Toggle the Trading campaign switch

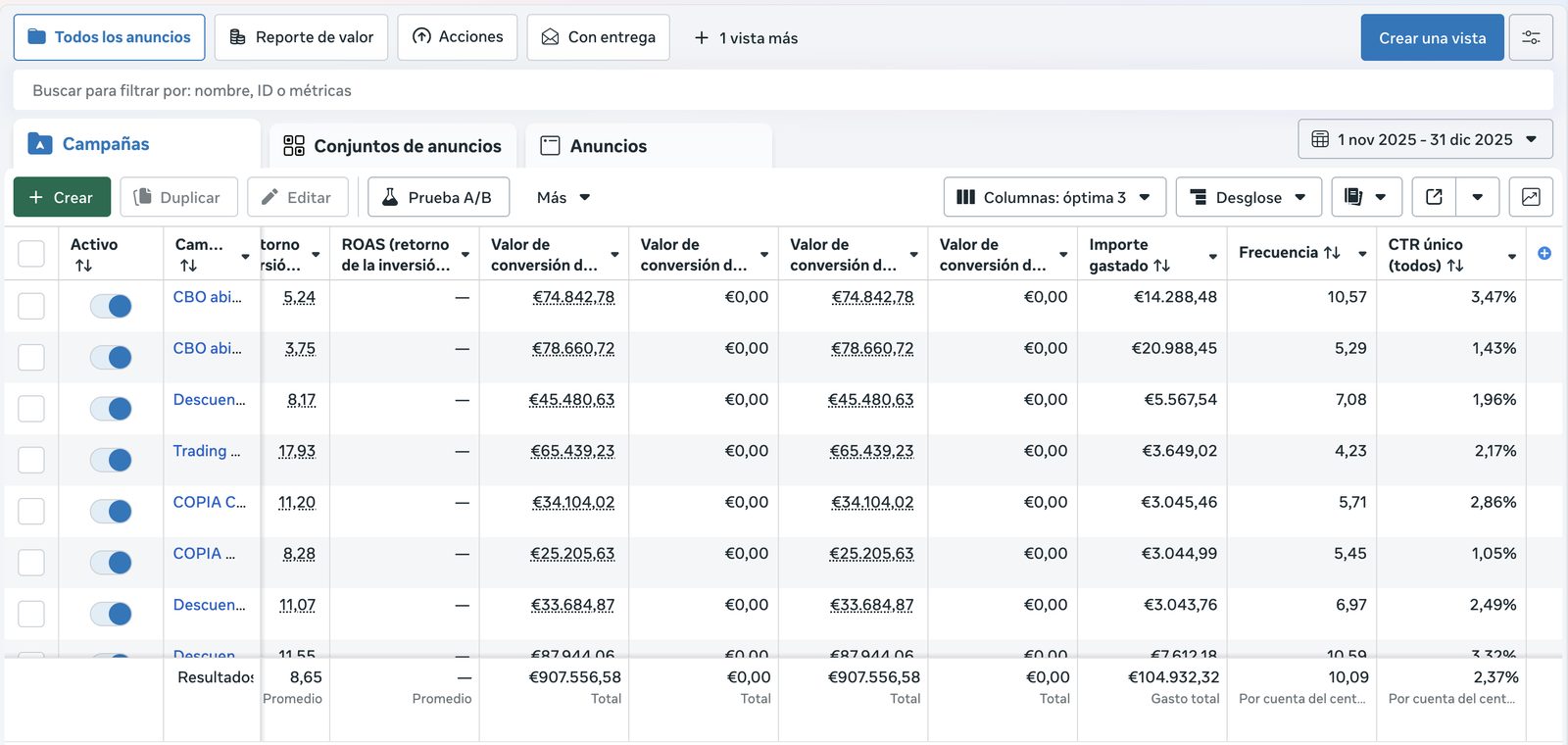[111, 460]
